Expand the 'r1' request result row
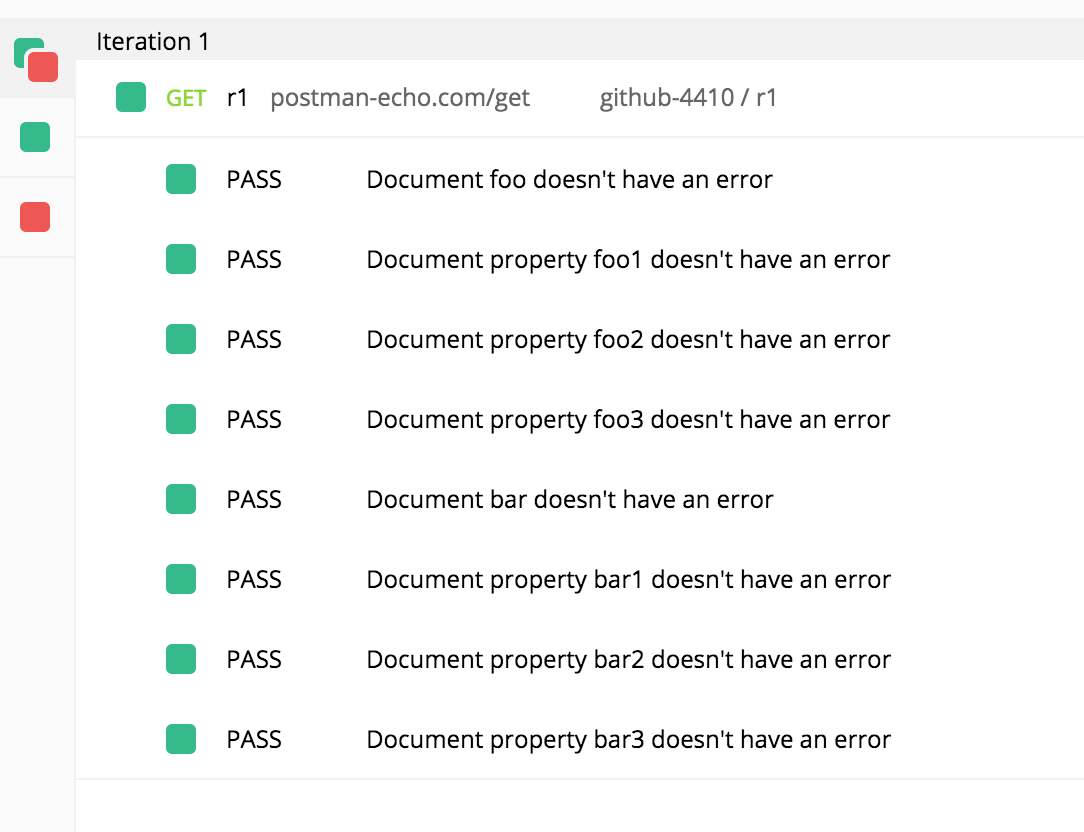1084x832 pixels. (x=237, y=97)
